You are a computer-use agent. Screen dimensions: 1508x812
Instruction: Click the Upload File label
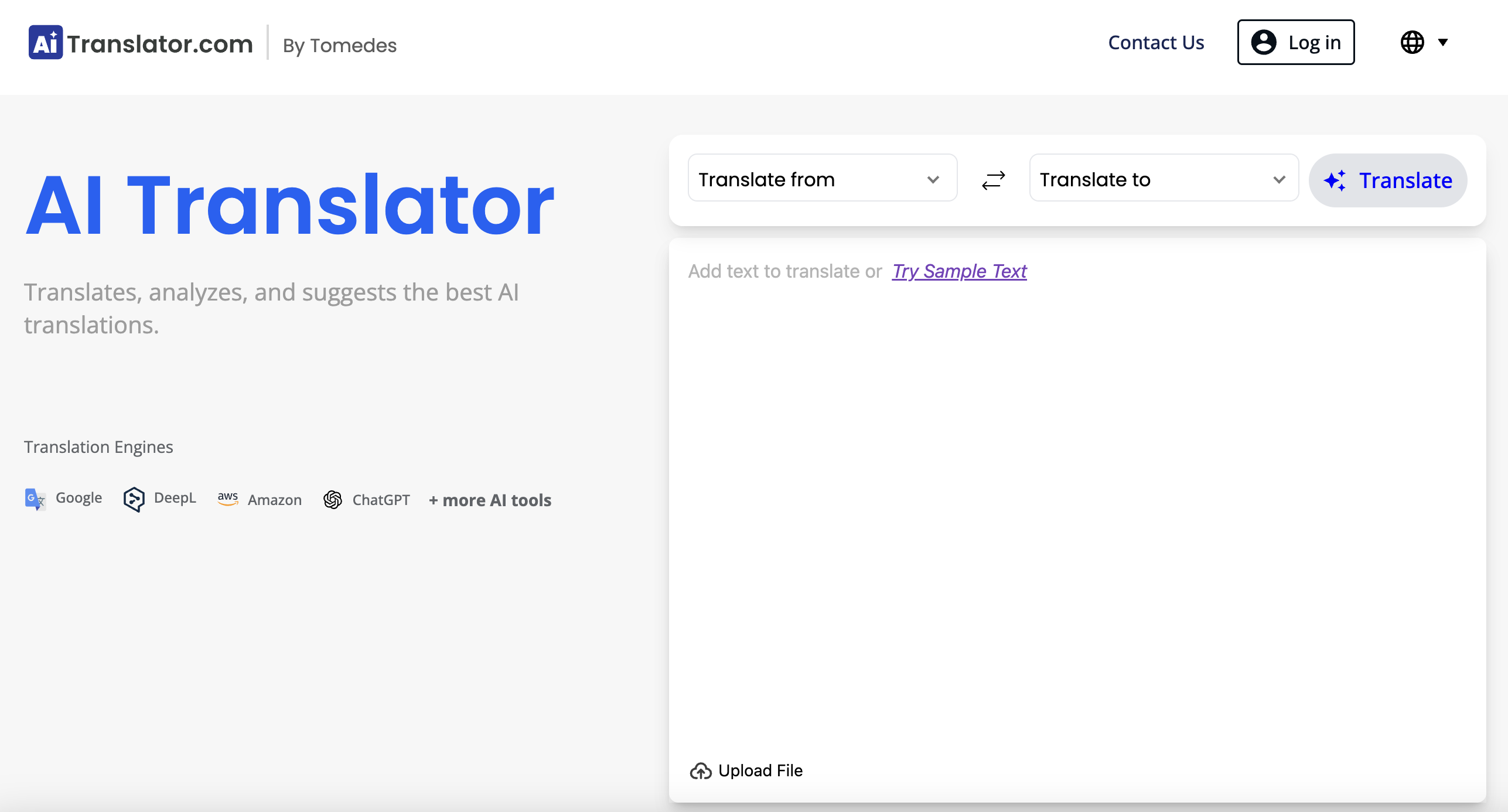[760, 770]
